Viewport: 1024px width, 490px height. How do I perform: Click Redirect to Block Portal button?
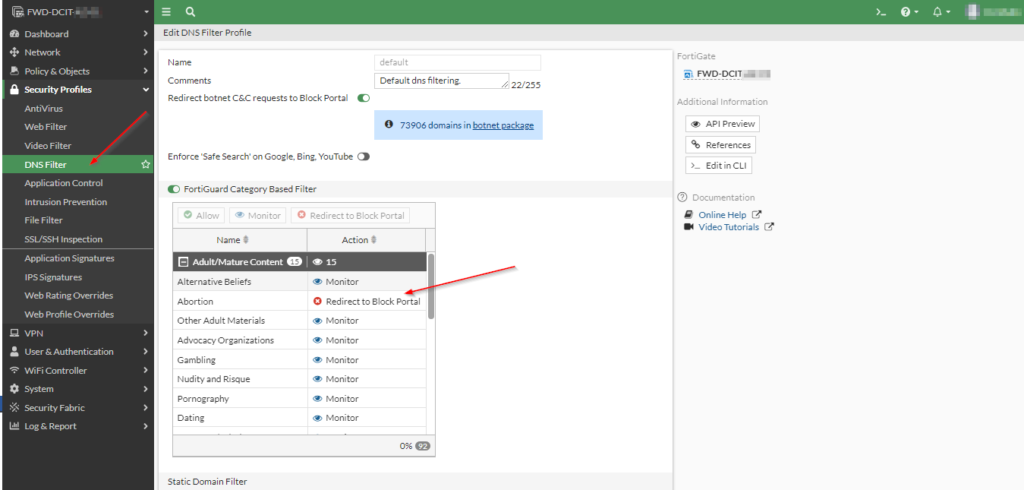pos(350,215)
